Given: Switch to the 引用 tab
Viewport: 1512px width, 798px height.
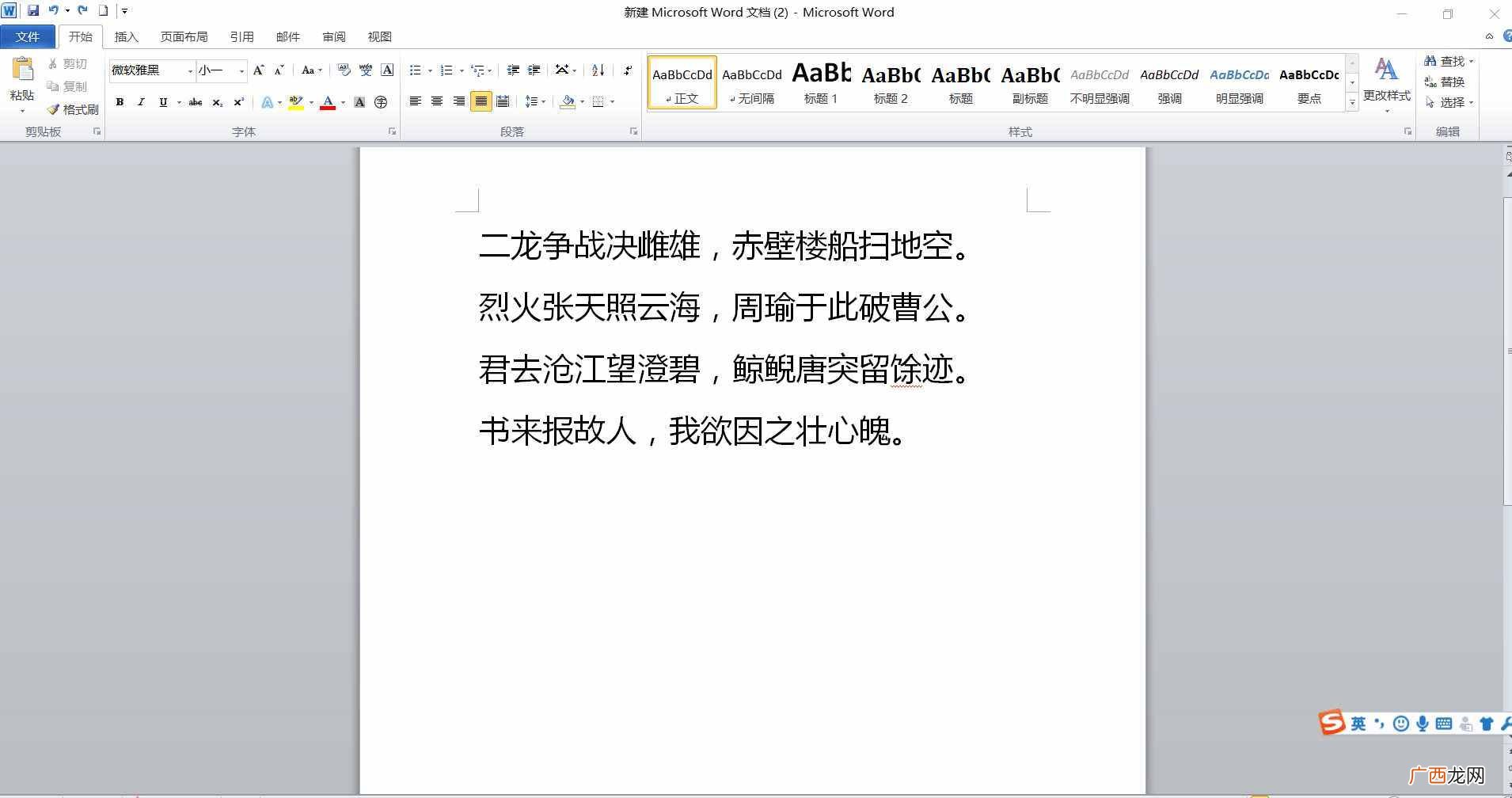Looking at the screenshot, I should (241, 36).
